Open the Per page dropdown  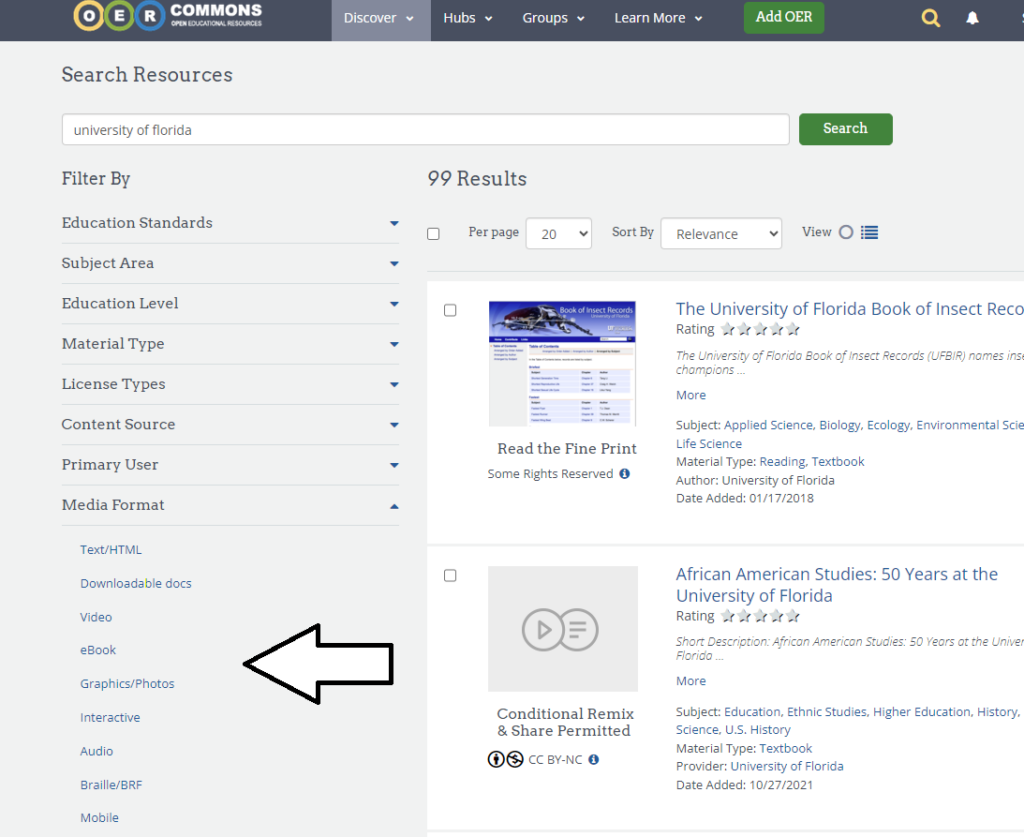coord(558,234)
